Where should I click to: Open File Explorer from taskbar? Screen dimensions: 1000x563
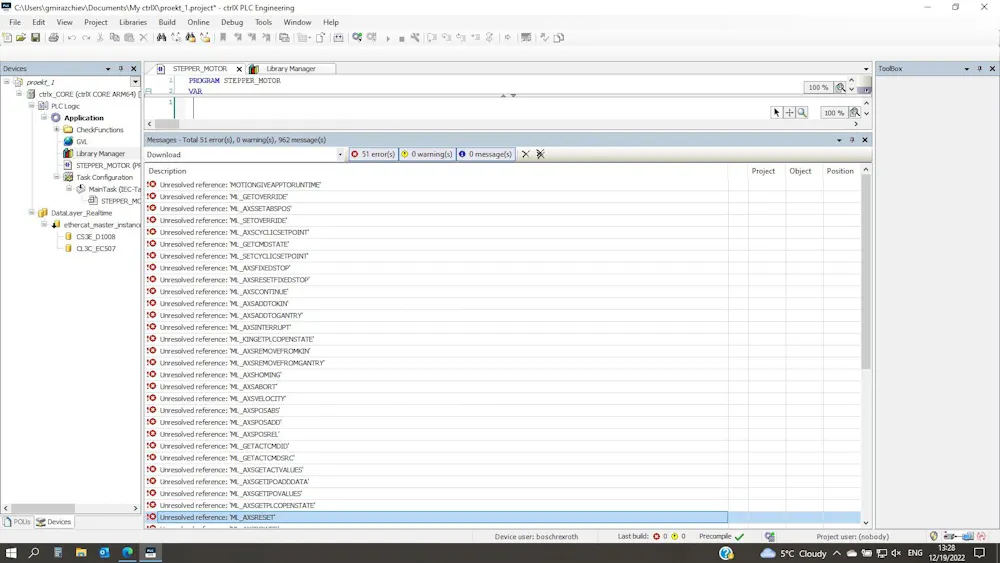pyautogui.click(x=81, y=553)
